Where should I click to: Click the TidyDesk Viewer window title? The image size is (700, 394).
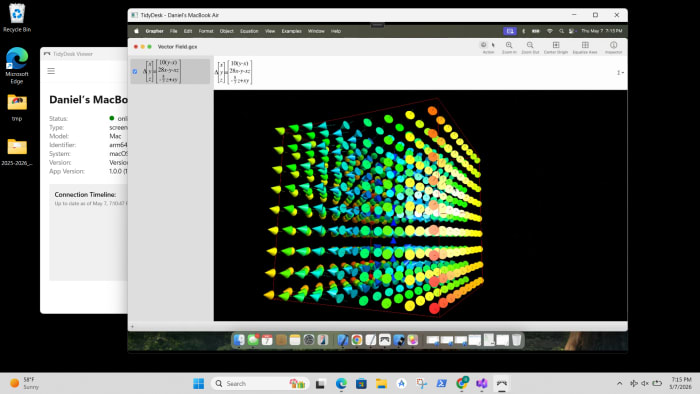(73, 54)
